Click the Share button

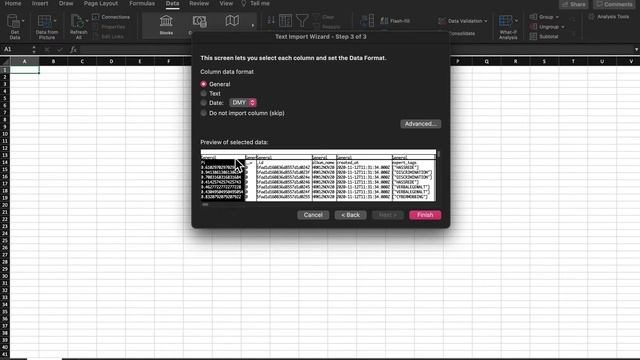tap(573, 4)
